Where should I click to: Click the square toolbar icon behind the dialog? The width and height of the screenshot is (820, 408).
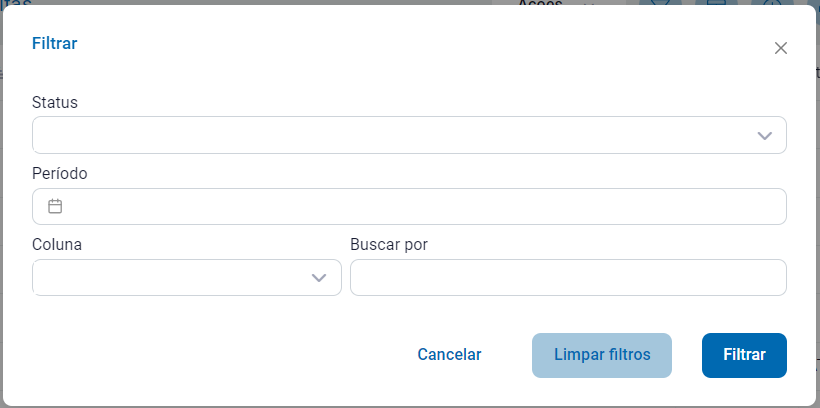click(716, 4)
